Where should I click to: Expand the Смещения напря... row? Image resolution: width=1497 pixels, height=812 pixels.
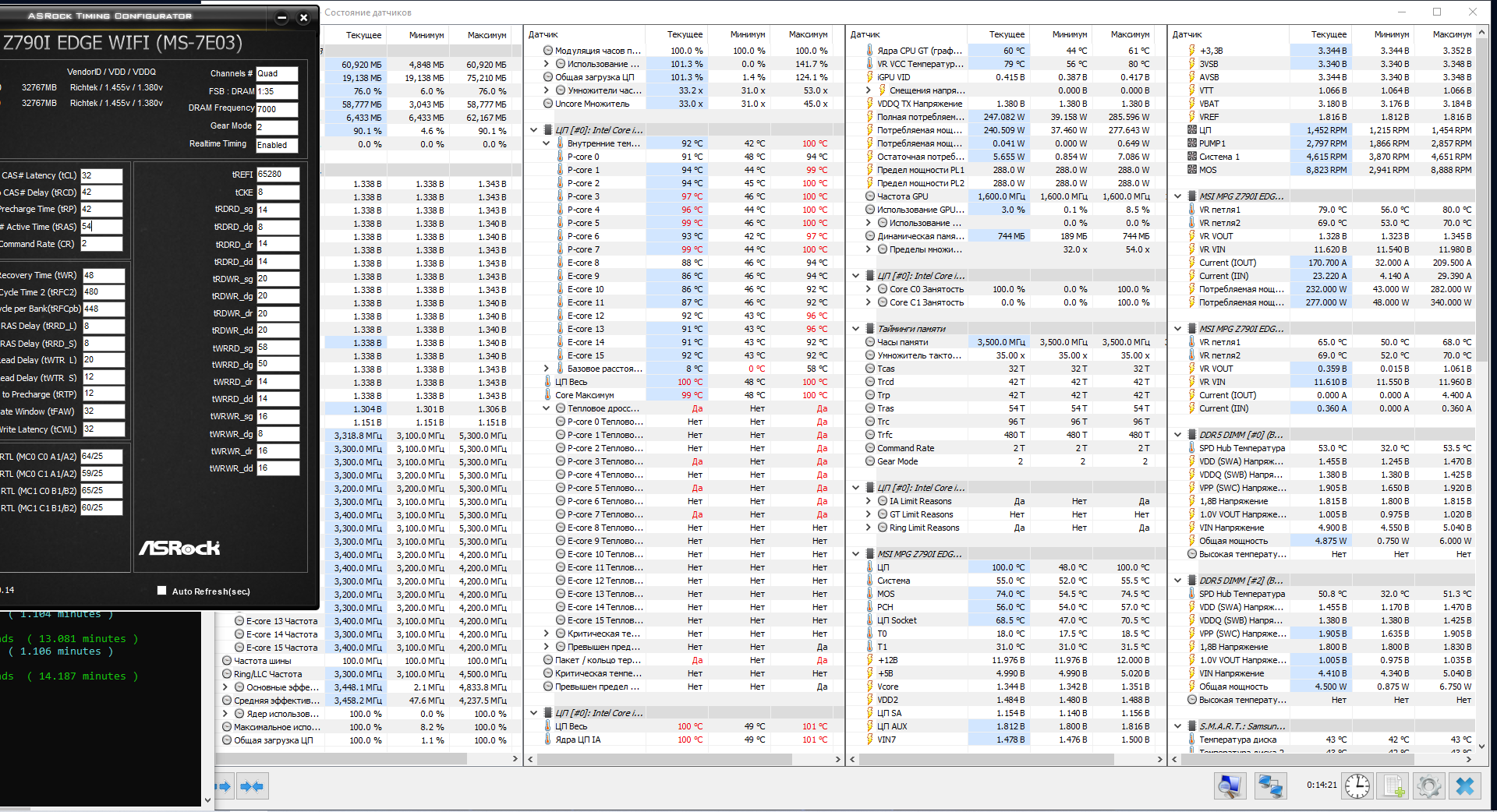click(x=869, y=90)
